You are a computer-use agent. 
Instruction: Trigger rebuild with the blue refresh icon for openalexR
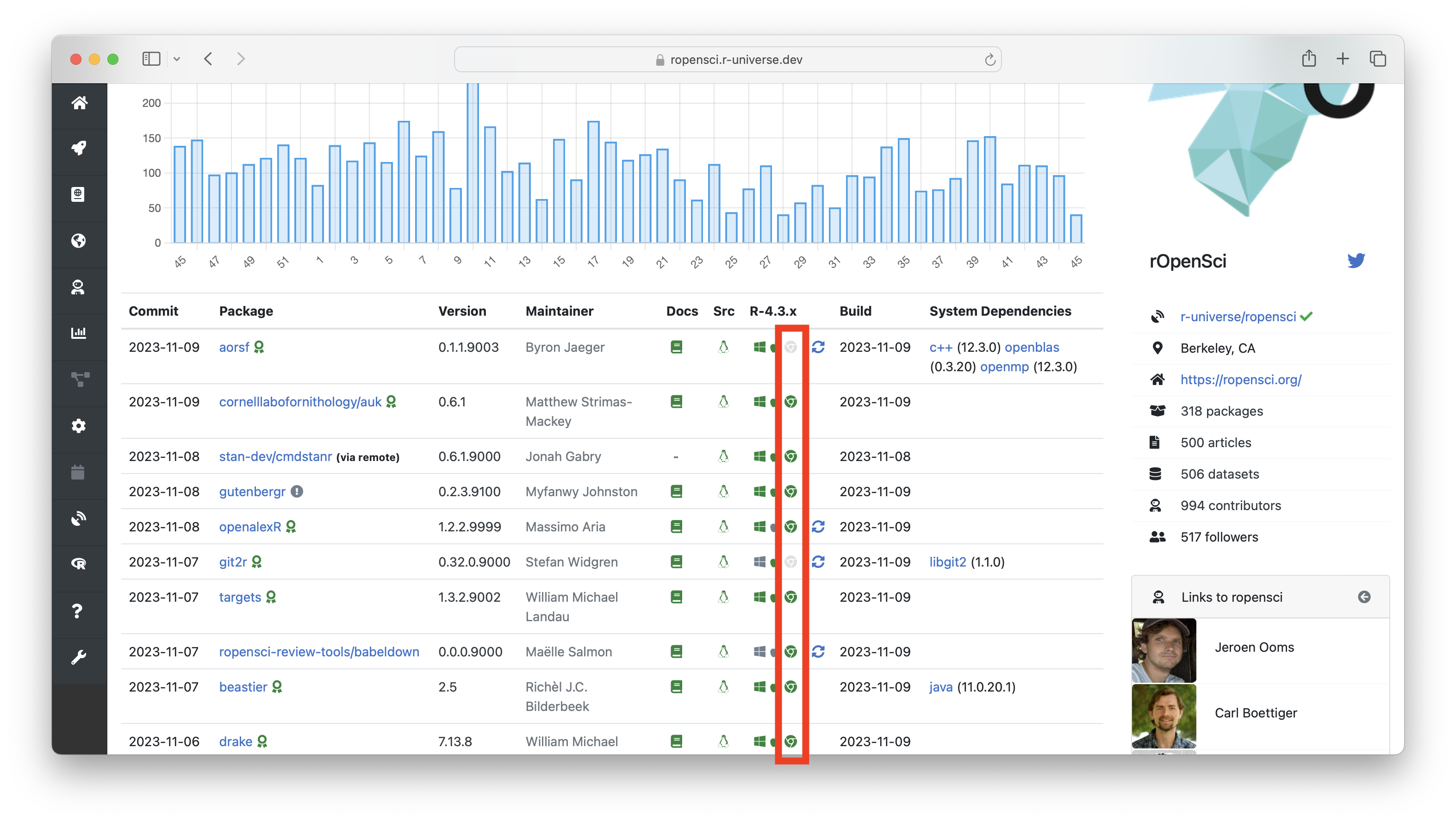(818, 526)
